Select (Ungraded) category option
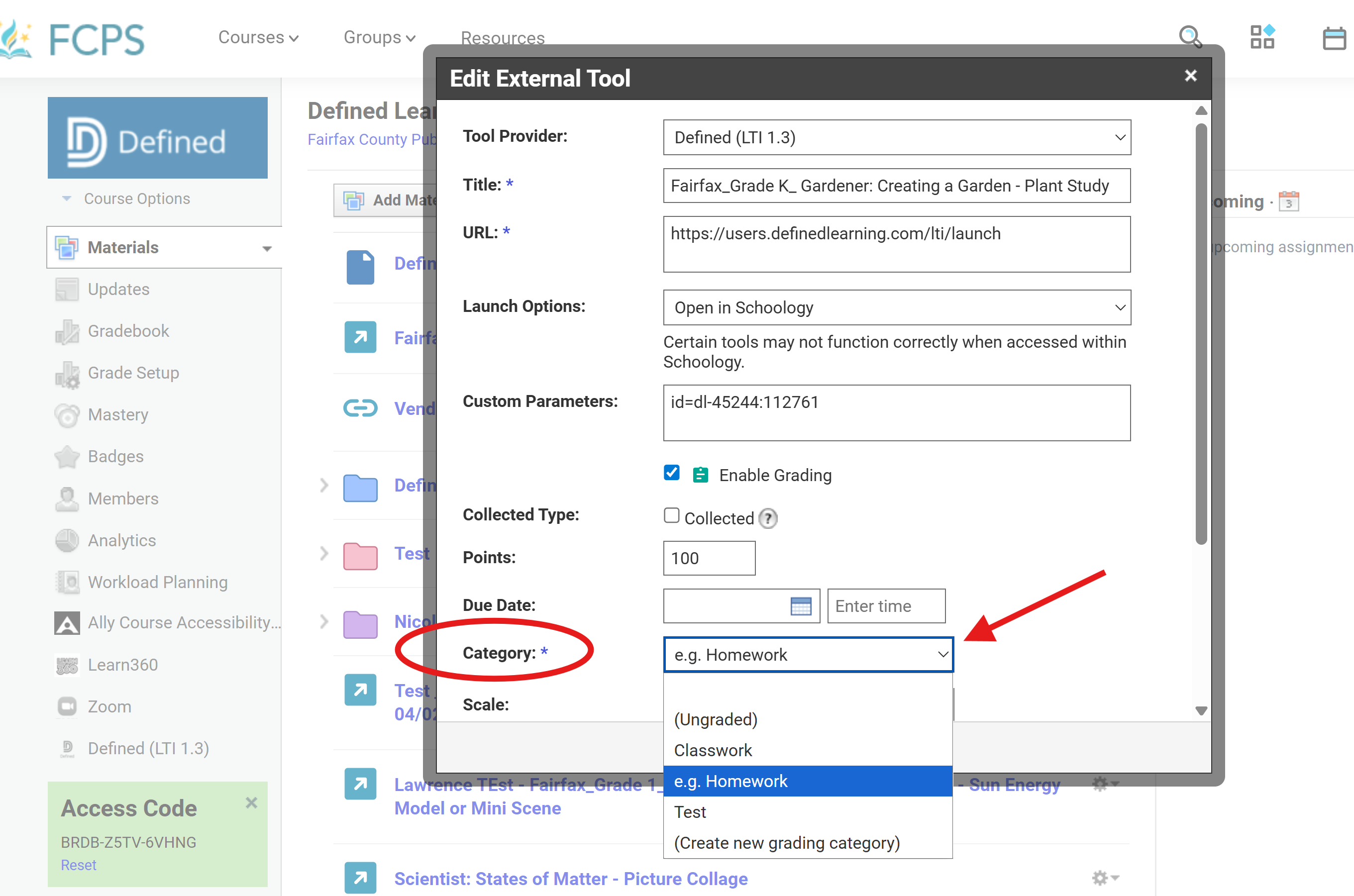The height and width of the screenshot is (896, 1354). 808,719
